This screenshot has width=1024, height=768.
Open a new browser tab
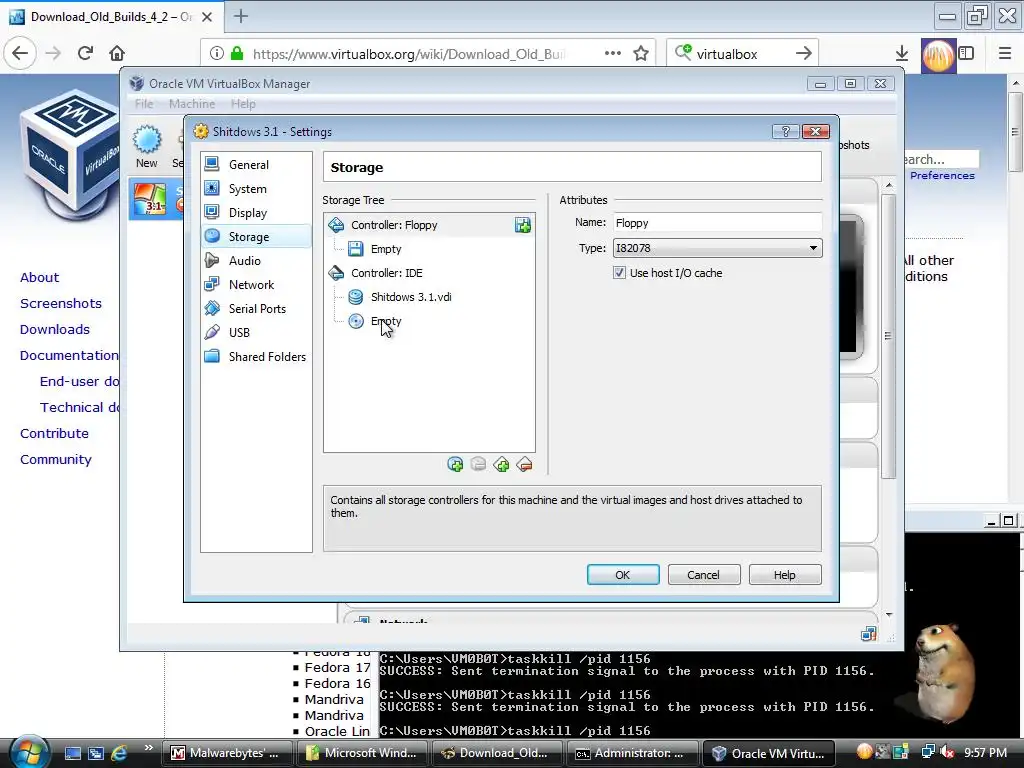[x=240, y=16]
